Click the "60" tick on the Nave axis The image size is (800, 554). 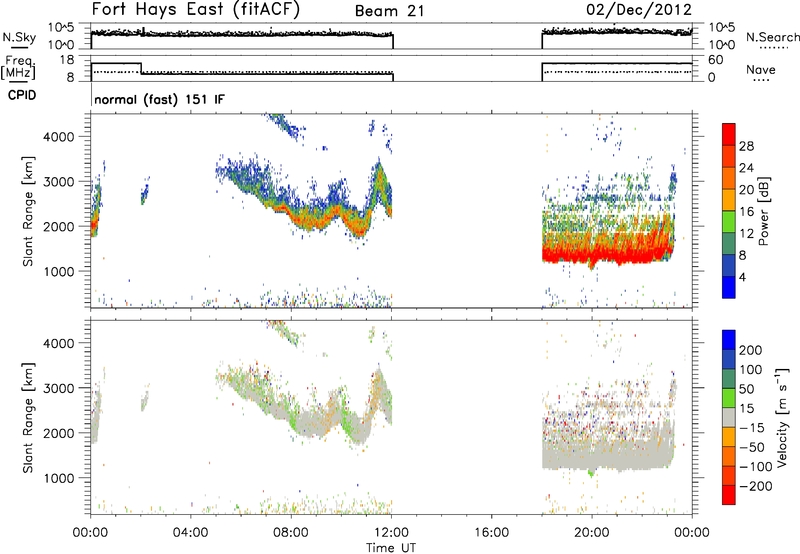[x=715, y=60]
